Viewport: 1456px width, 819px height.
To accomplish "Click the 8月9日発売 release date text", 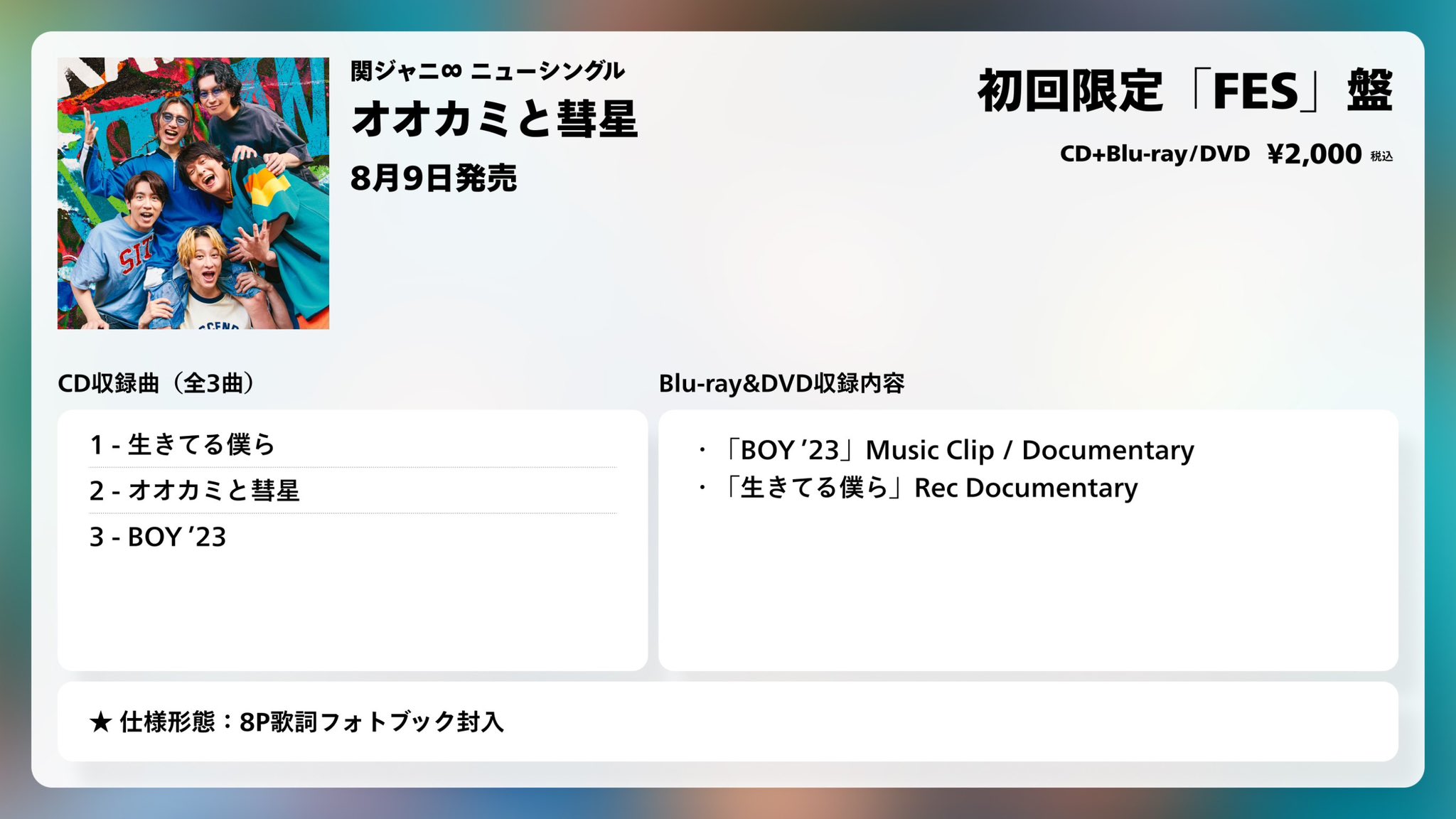I will [x=433, y=178].
